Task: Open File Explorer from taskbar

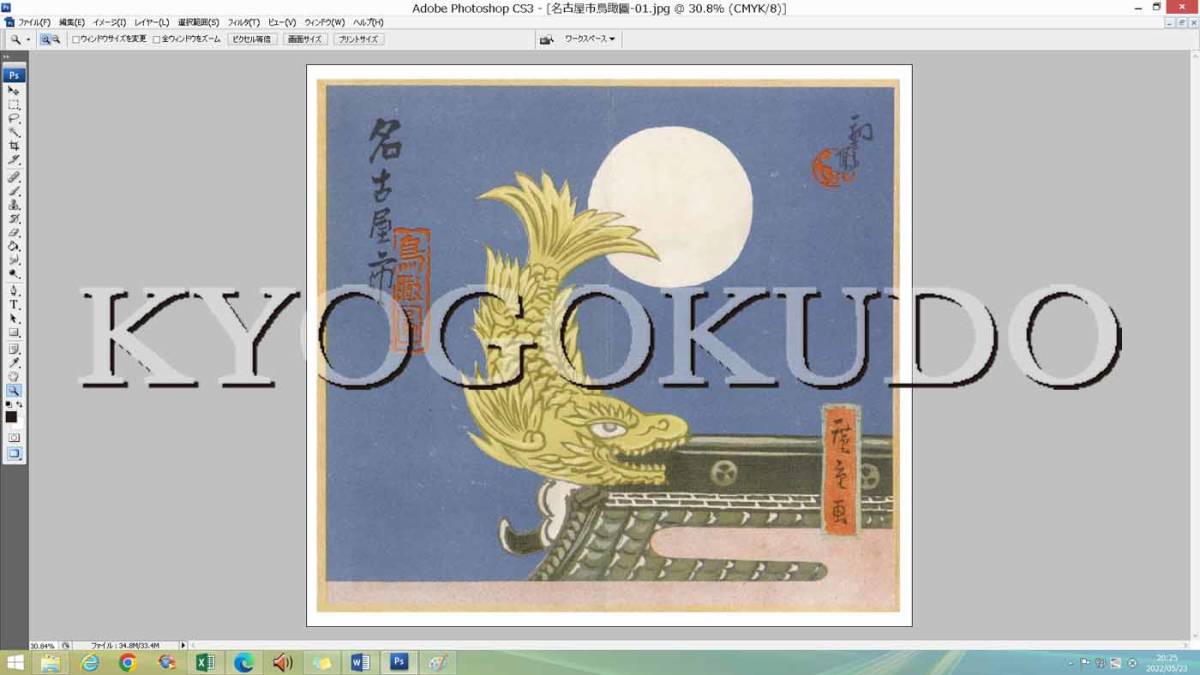Action: pos(51,662)
